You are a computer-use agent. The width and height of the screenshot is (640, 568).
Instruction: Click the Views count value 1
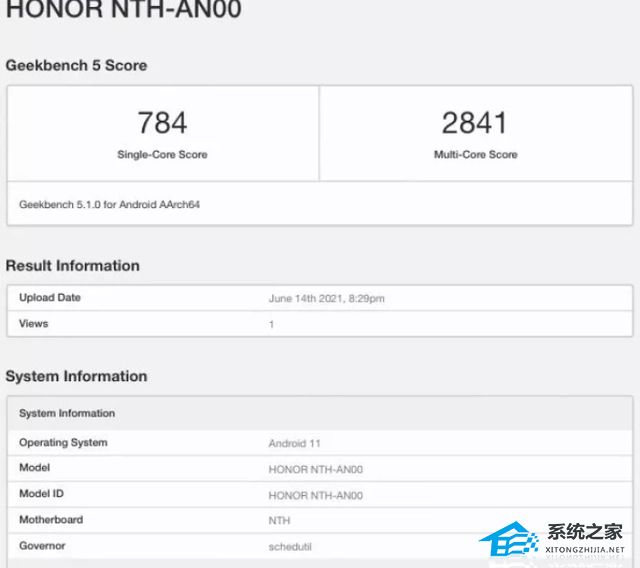(x=271, y=324)
